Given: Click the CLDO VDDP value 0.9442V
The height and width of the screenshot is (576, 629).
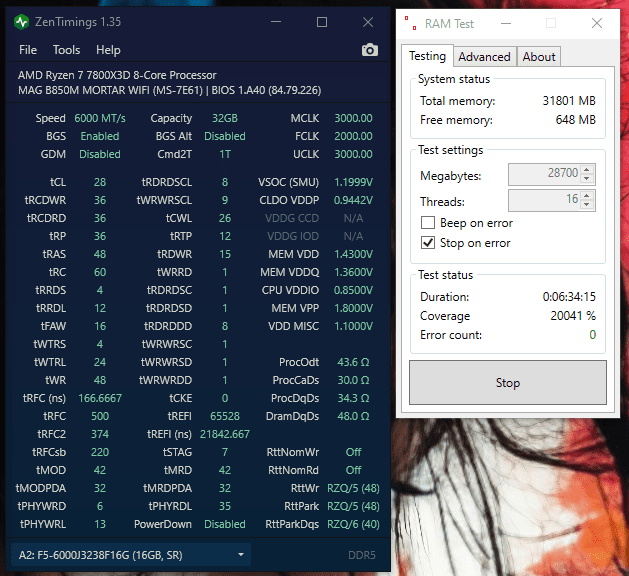Looking at the screenshot, I should coord(353,200).
